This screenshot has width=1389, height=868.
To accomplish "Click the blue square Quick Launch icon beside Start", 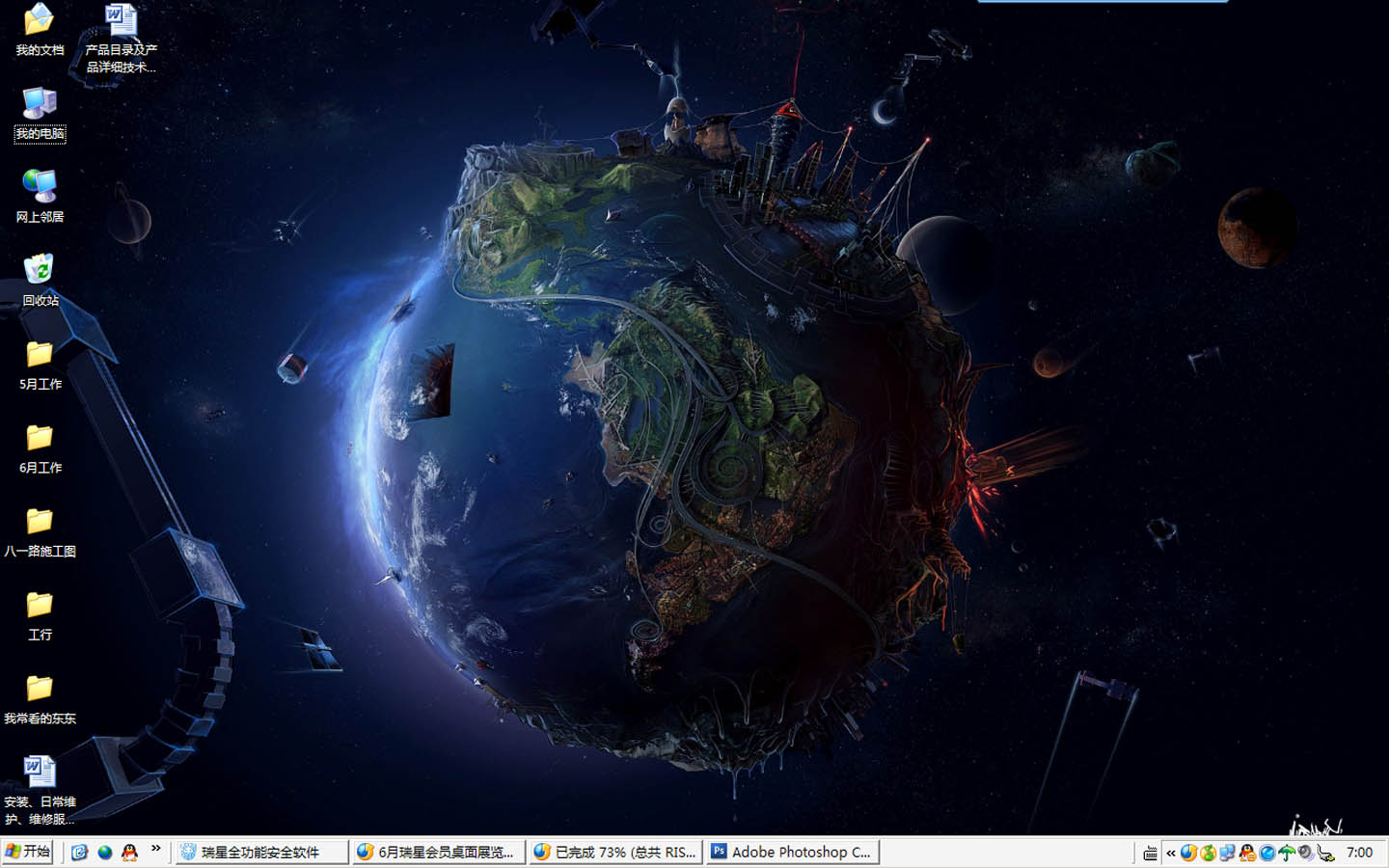I will tap(80, 853).
